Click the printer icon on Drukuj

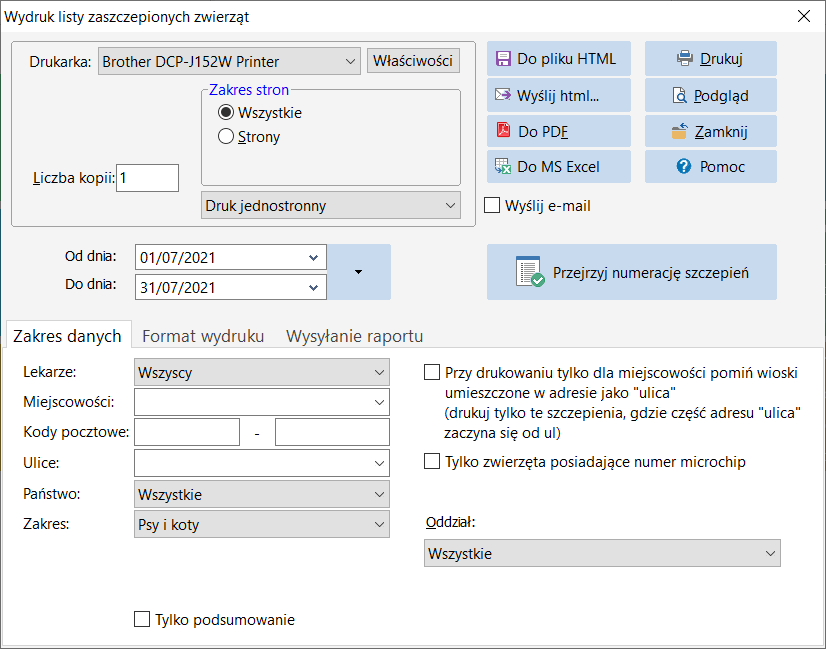pyautogui.click(x=685, y=58)
